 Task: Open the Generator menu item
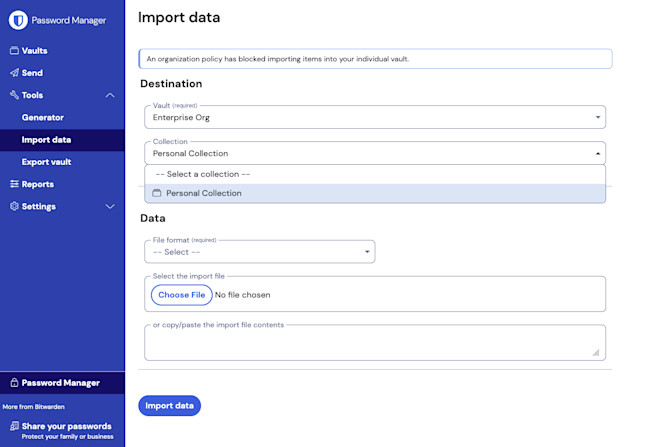[x=43, y=117]
